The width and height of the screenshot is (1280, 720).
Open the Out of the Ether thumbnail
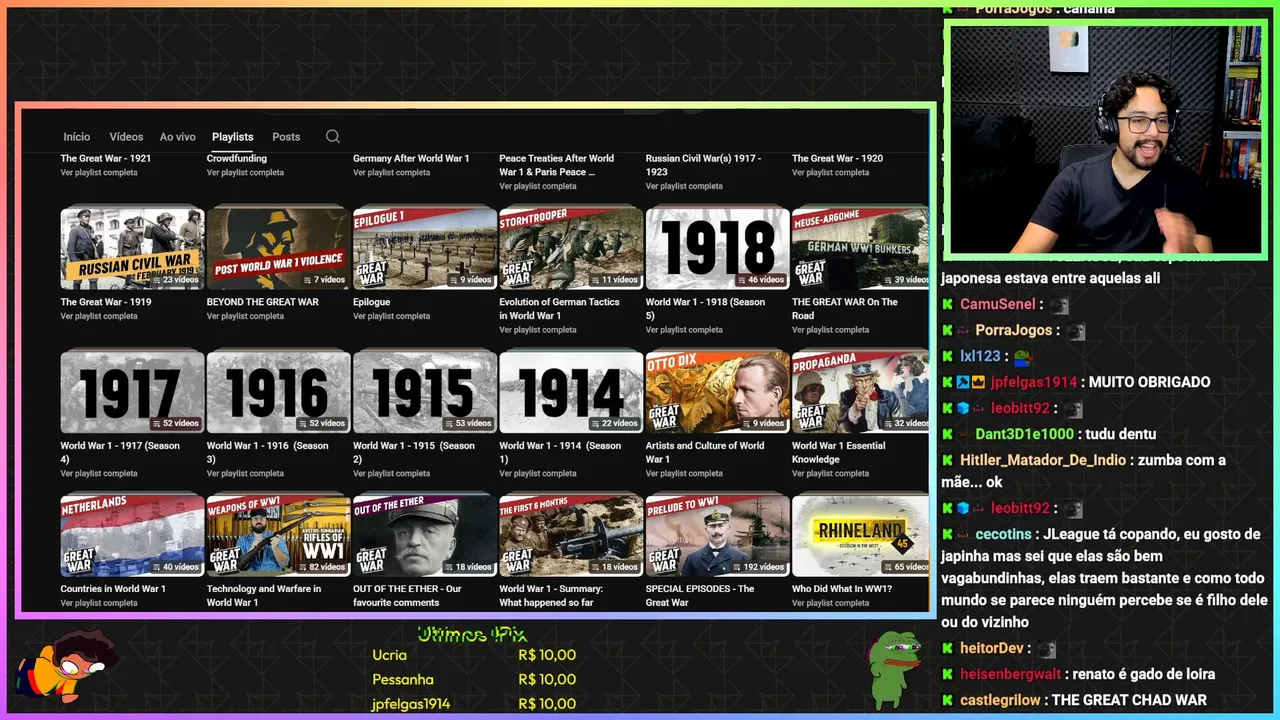[425, 535]
